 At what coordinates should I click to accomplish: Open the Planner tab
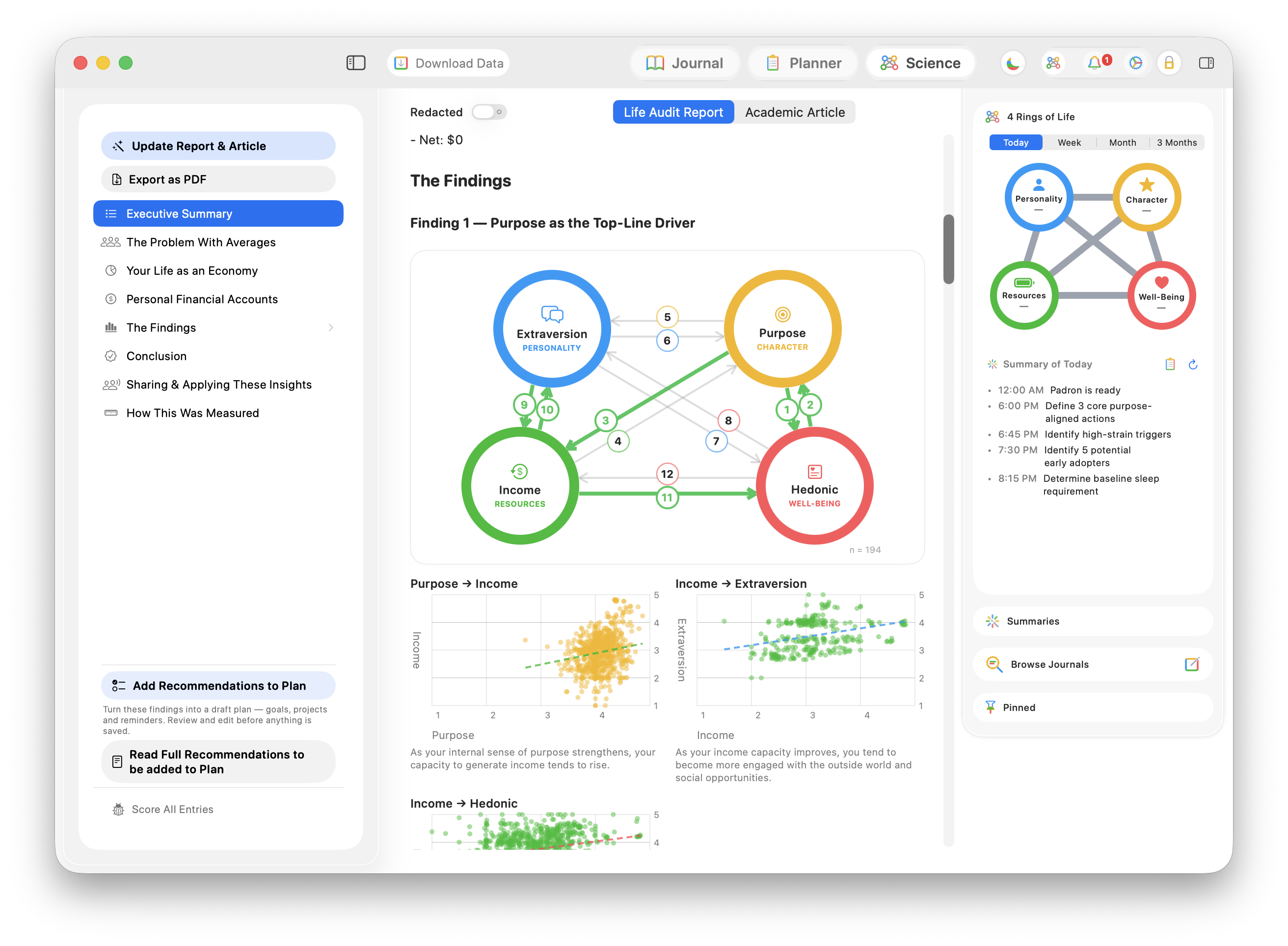point(804,63)
